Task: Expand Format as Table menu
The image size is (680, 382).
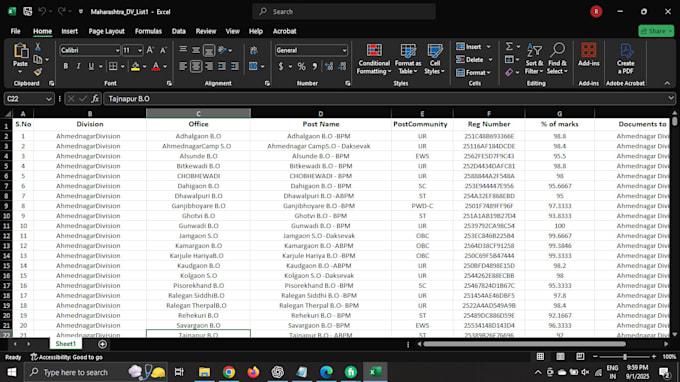Action: click(408, 59)
